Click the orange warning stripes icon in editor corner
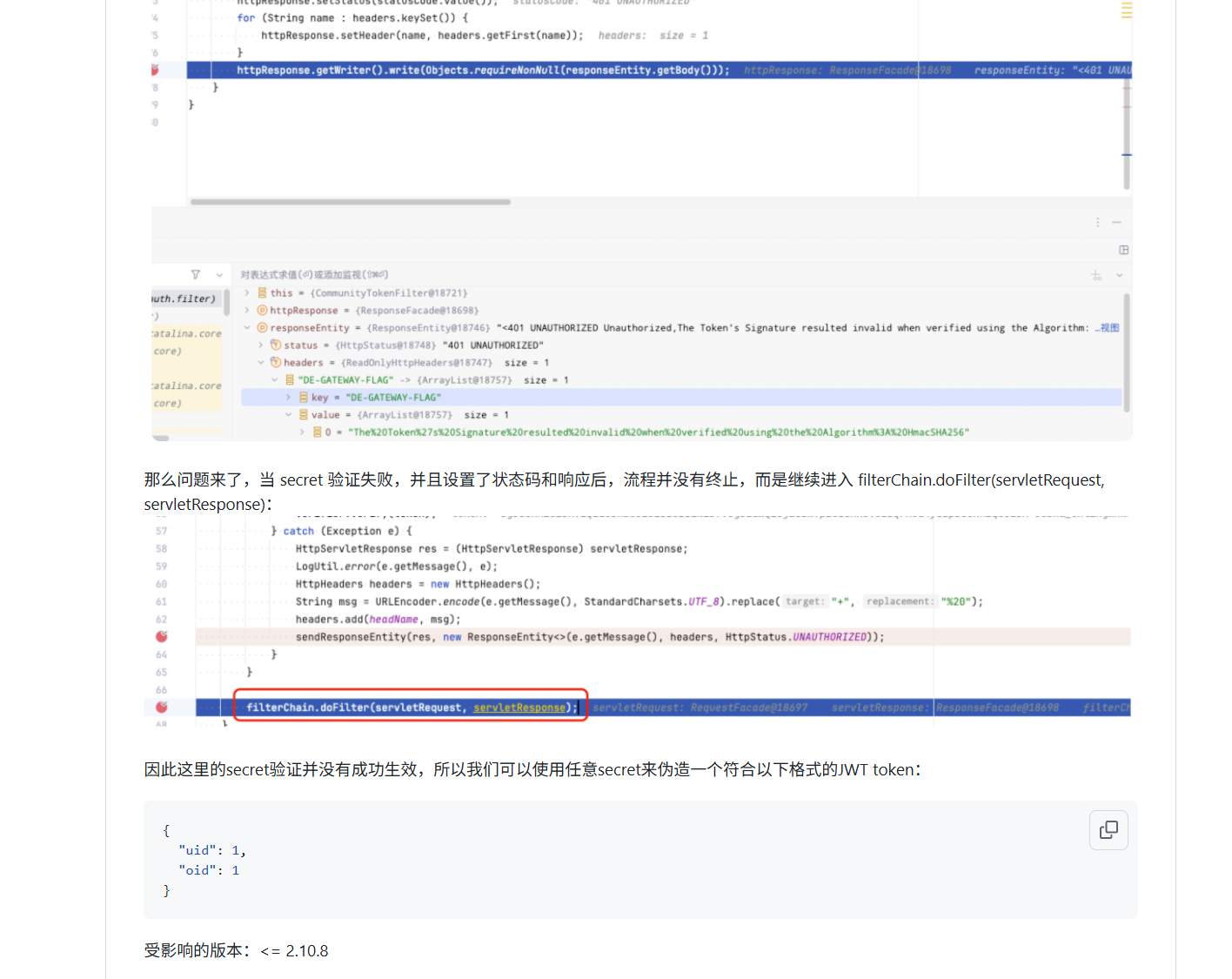The width and height of the screenshot is (1232, 979). coord(1126,10)
